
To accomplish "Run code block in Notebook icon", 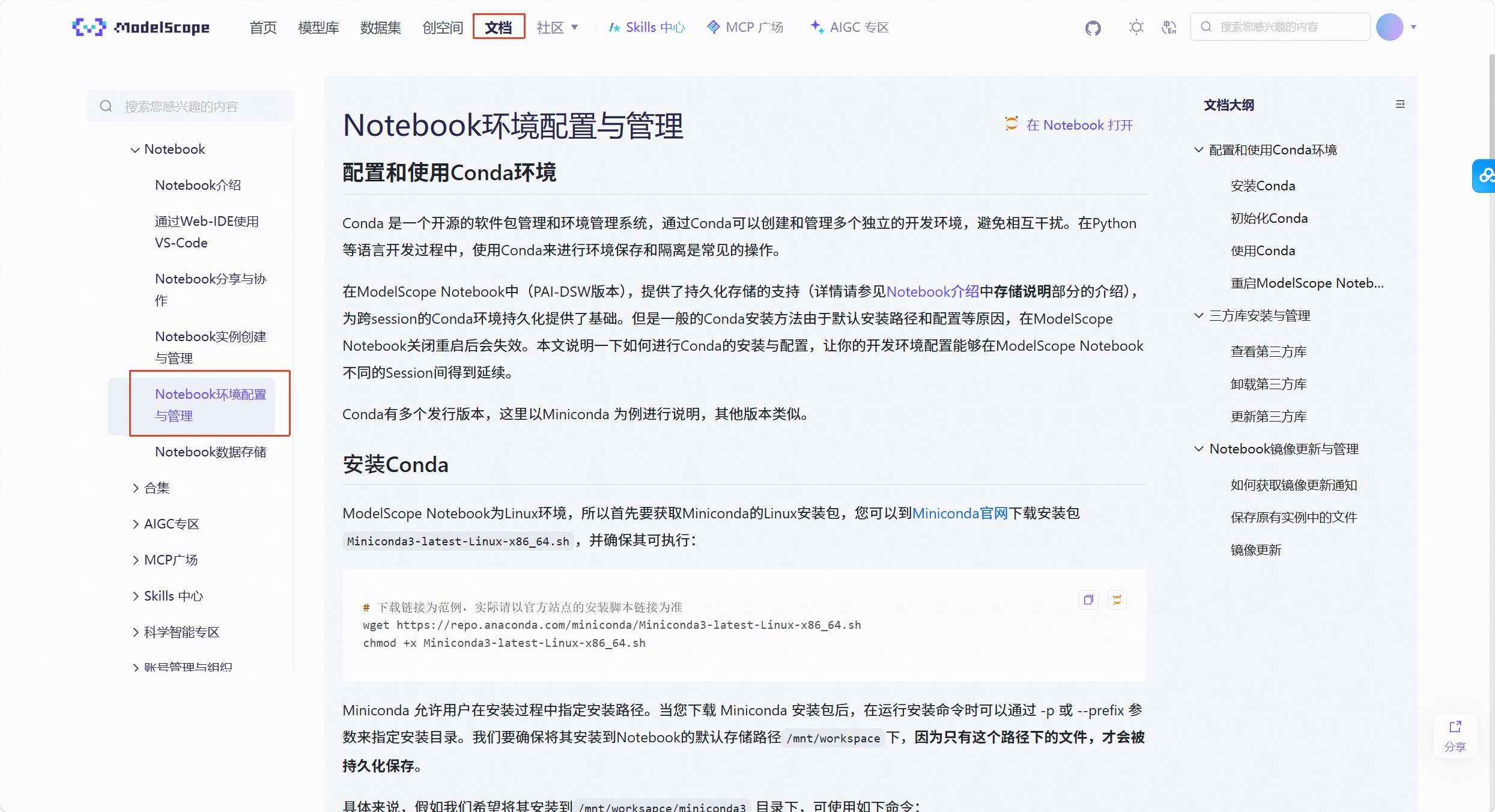I will pos(1117,599).
